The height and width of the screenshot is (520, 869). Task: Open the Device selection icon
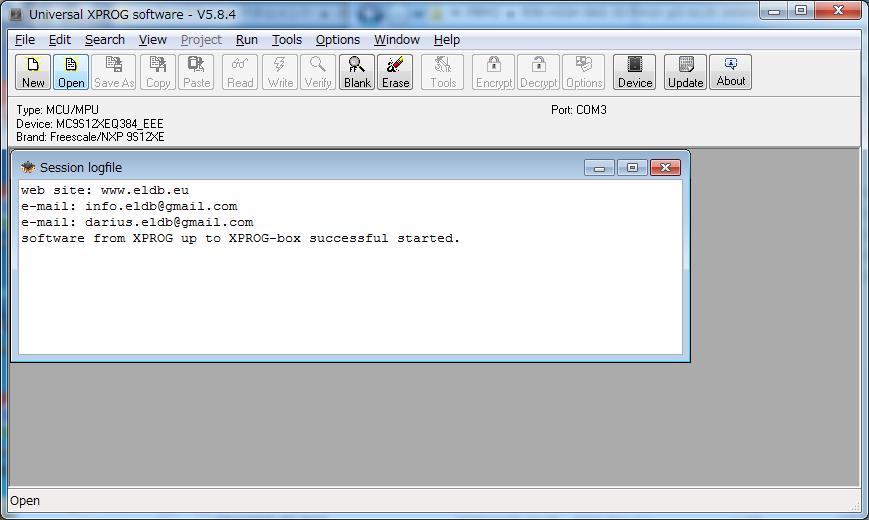click(x=635, y=72)
